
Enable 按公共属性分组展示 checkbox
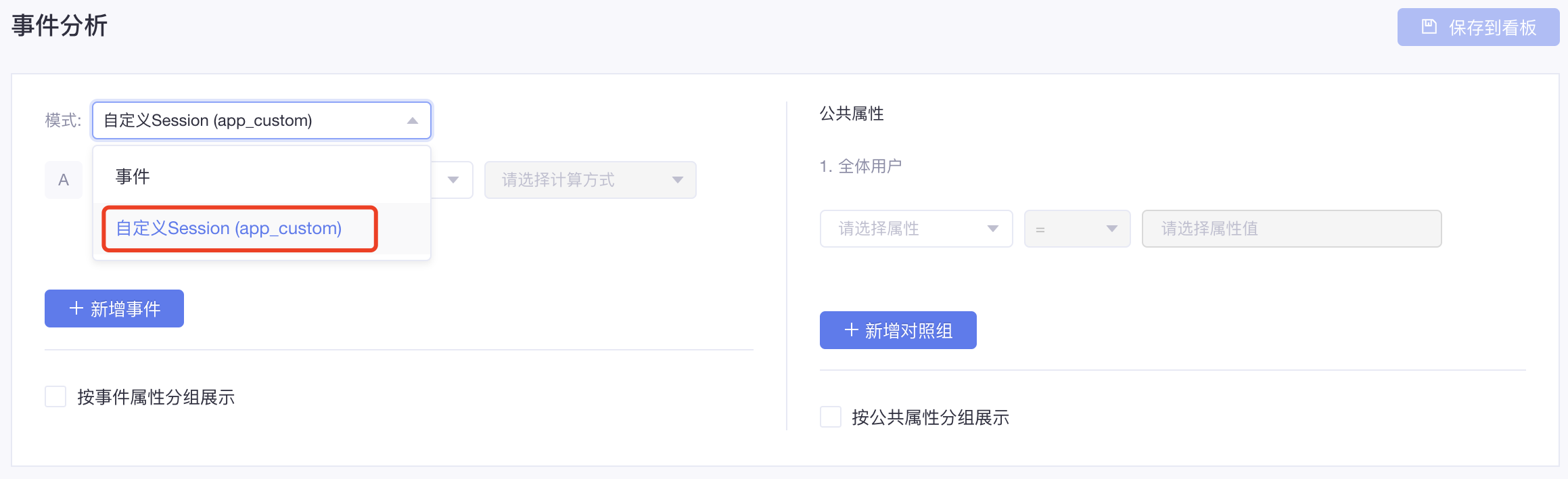tap(831, 417)
